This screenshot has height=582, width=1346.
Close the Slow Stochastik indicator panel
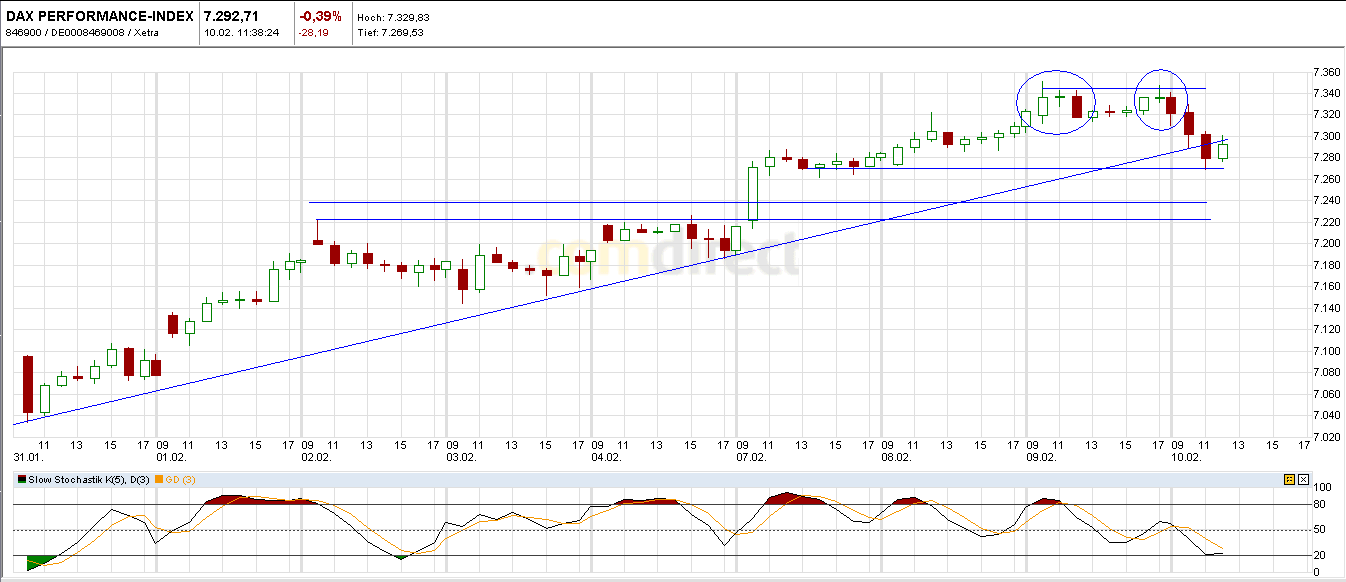[1303, 480]
